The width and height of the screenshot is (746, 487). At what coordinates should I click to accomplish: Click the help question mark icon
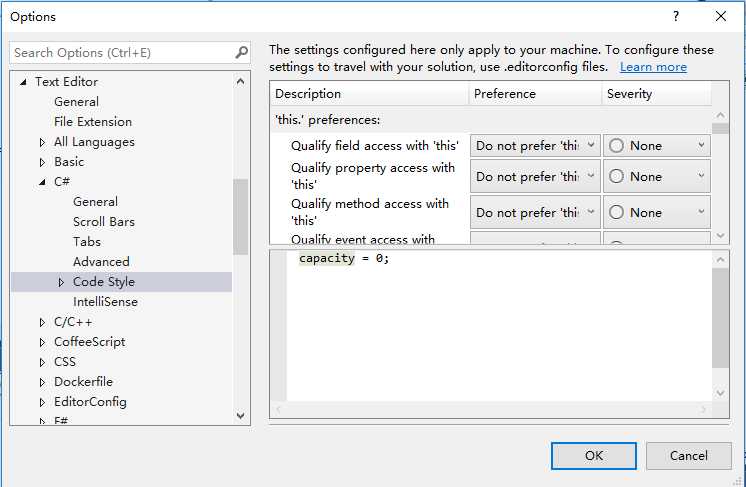click(676, 17)
